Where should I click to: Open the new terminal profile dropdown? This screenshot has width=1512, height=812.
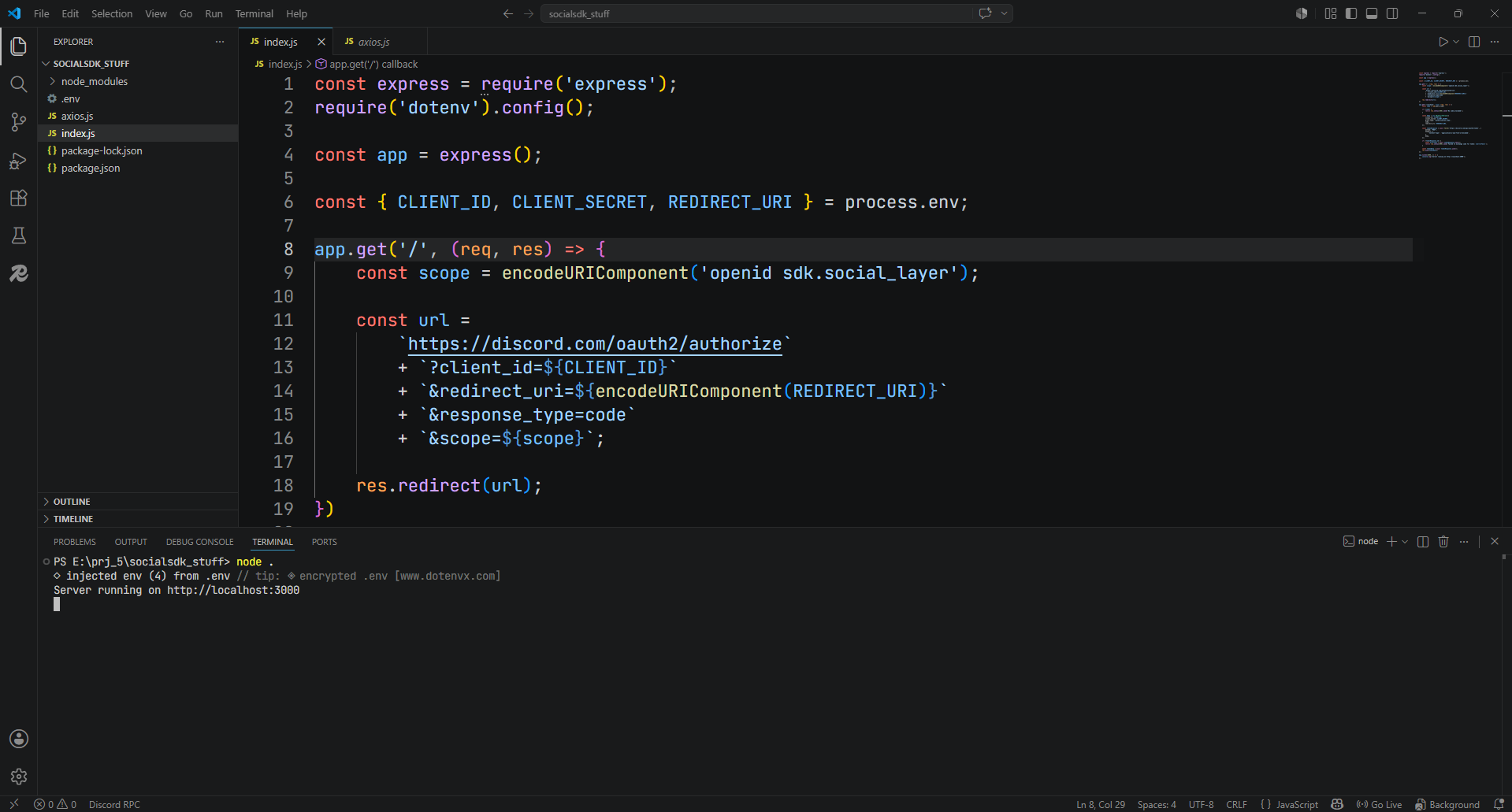tap(1405, 541)
